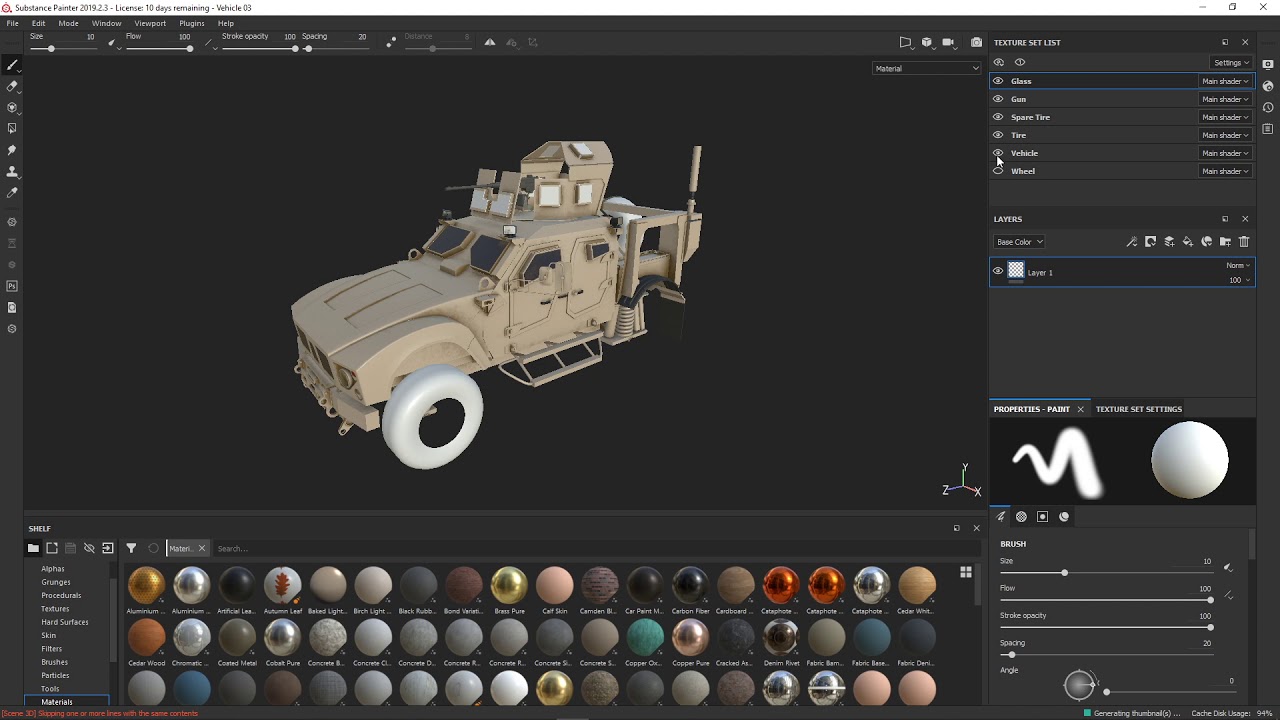Switch to the Texture Set Settings tab

(x=1139, y=409)
